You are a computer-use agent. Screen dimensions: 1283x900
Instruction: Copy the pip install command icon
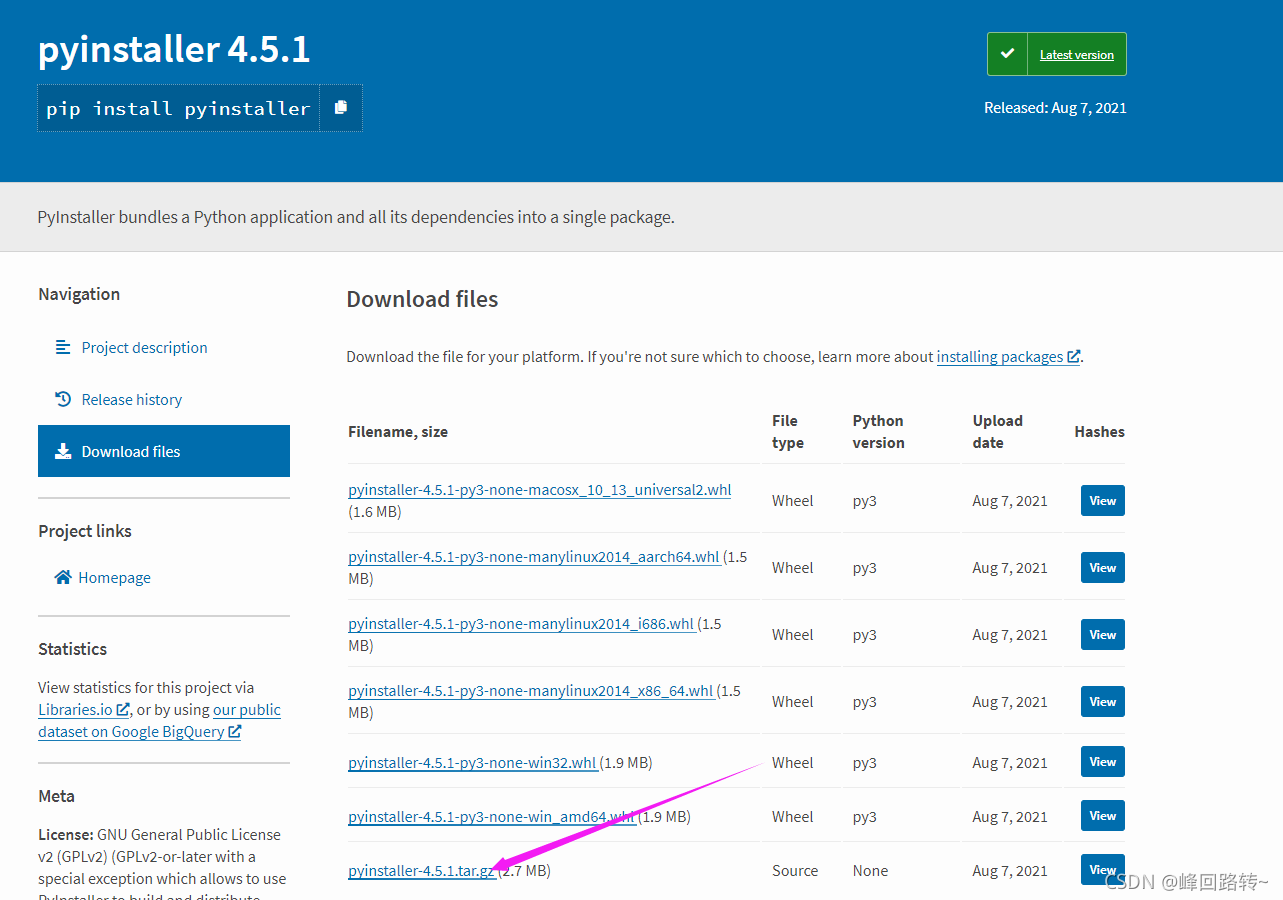pos(341,108)
